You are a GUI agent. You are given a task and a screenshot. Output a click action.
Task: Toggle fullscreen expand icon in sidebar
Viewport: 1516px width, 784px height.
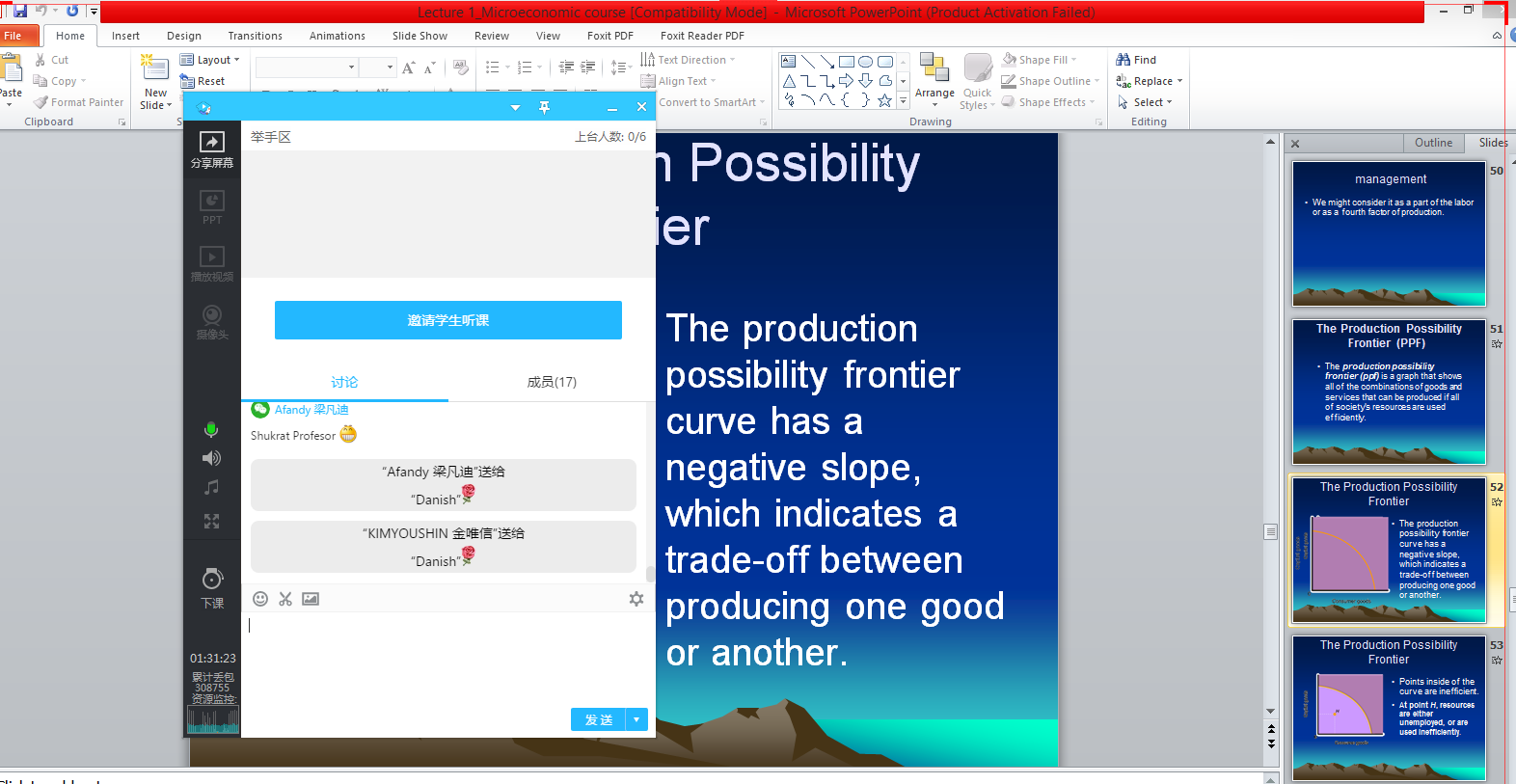[211, 522]
